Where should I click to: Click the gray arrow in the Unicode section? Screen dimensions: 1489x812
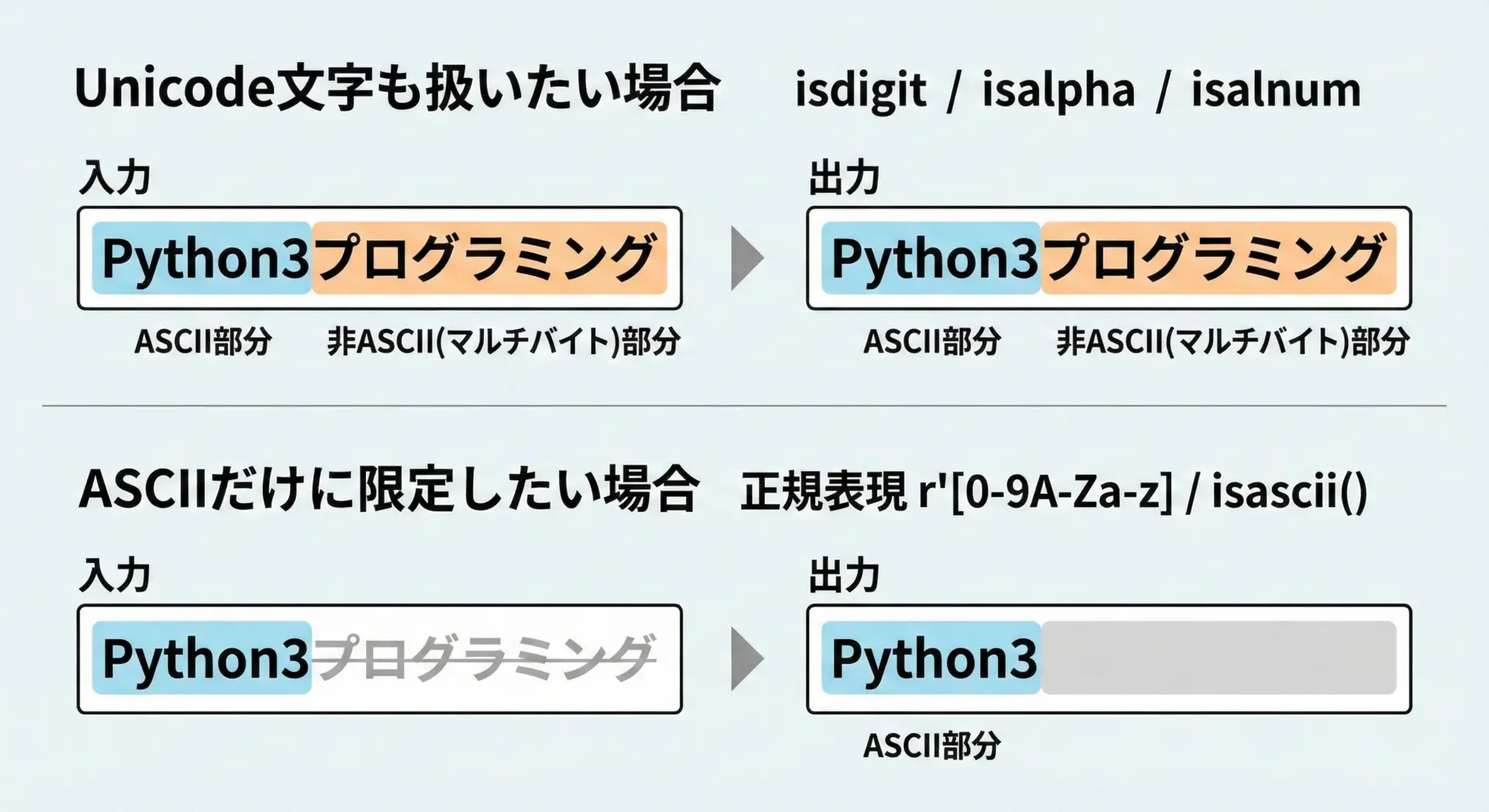pyautogui.click(x=746, y=258)
